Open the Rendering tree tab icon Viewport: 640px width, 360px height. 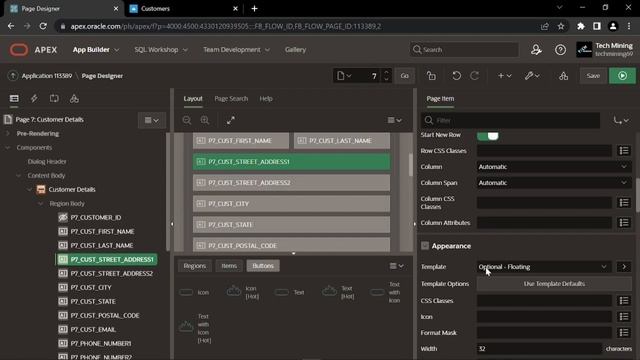[14, 98]
